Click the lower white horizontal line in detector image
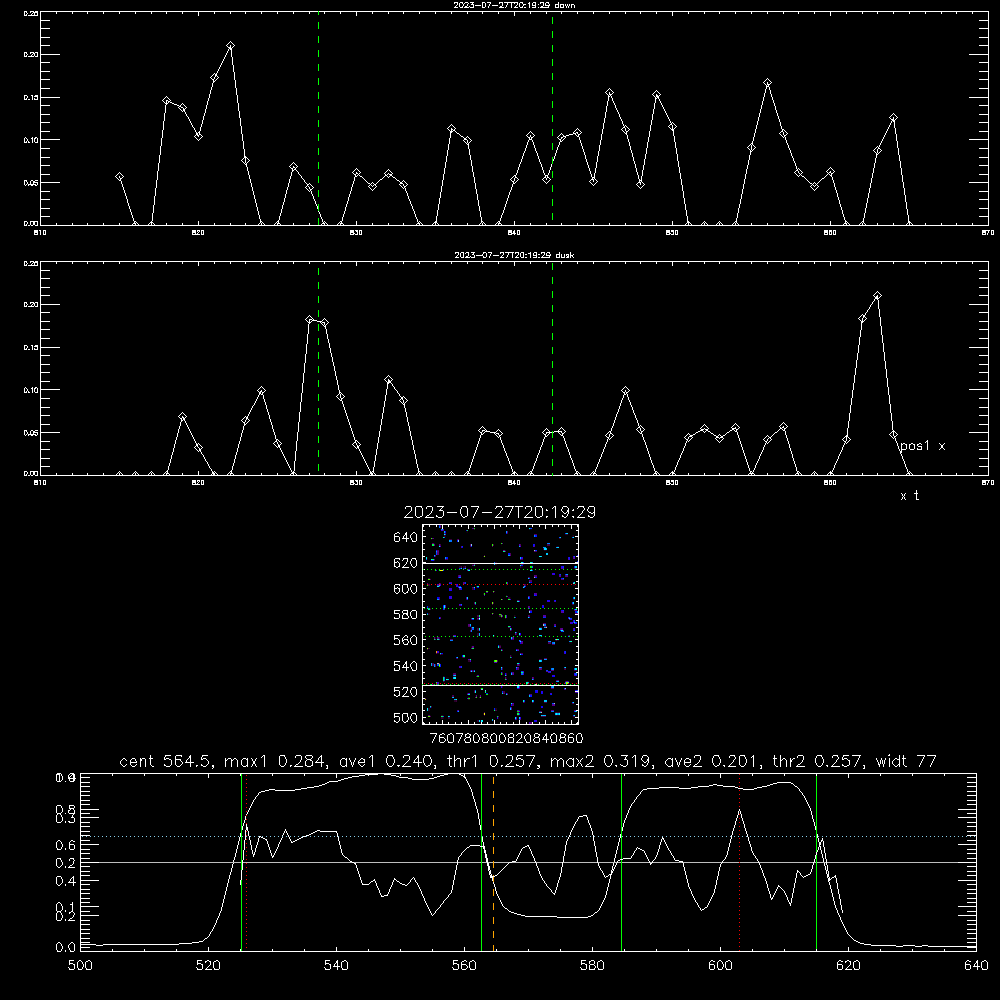This screenshot has height=1000, width=1000. (x=500, y=686)
